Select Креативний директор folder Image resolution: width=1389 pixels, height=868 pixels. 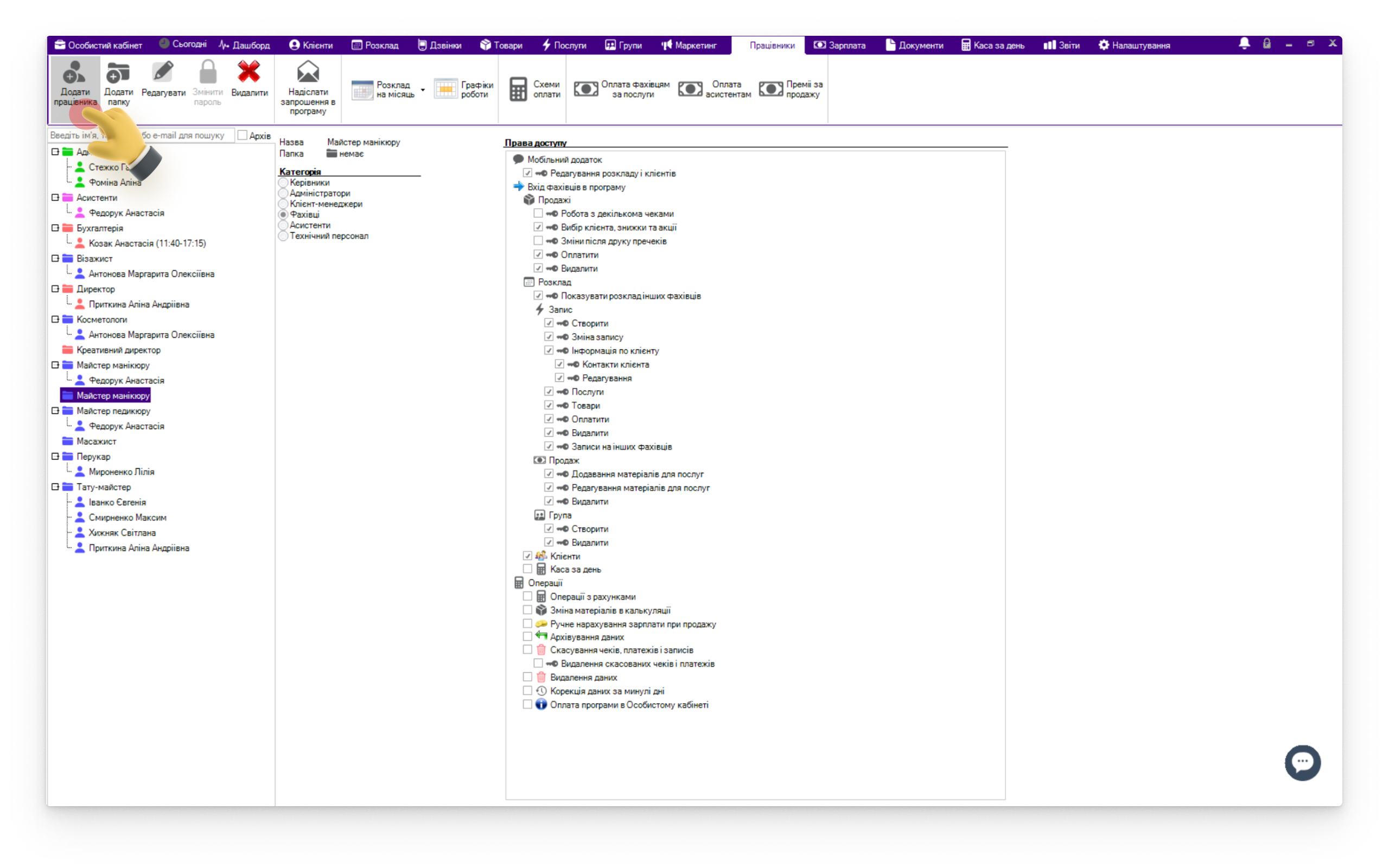tap(118, 349)
